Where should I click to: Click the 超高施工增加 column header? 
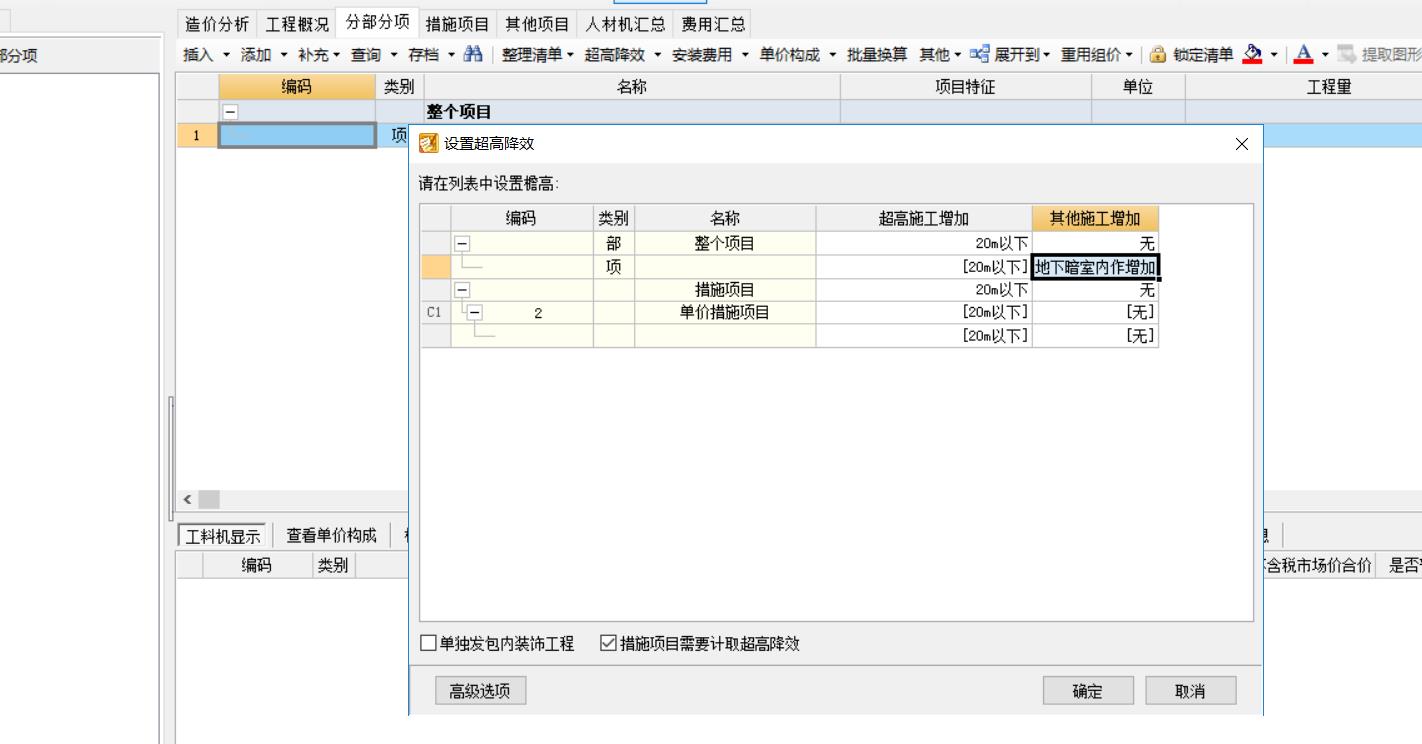(x=924, y=218)
